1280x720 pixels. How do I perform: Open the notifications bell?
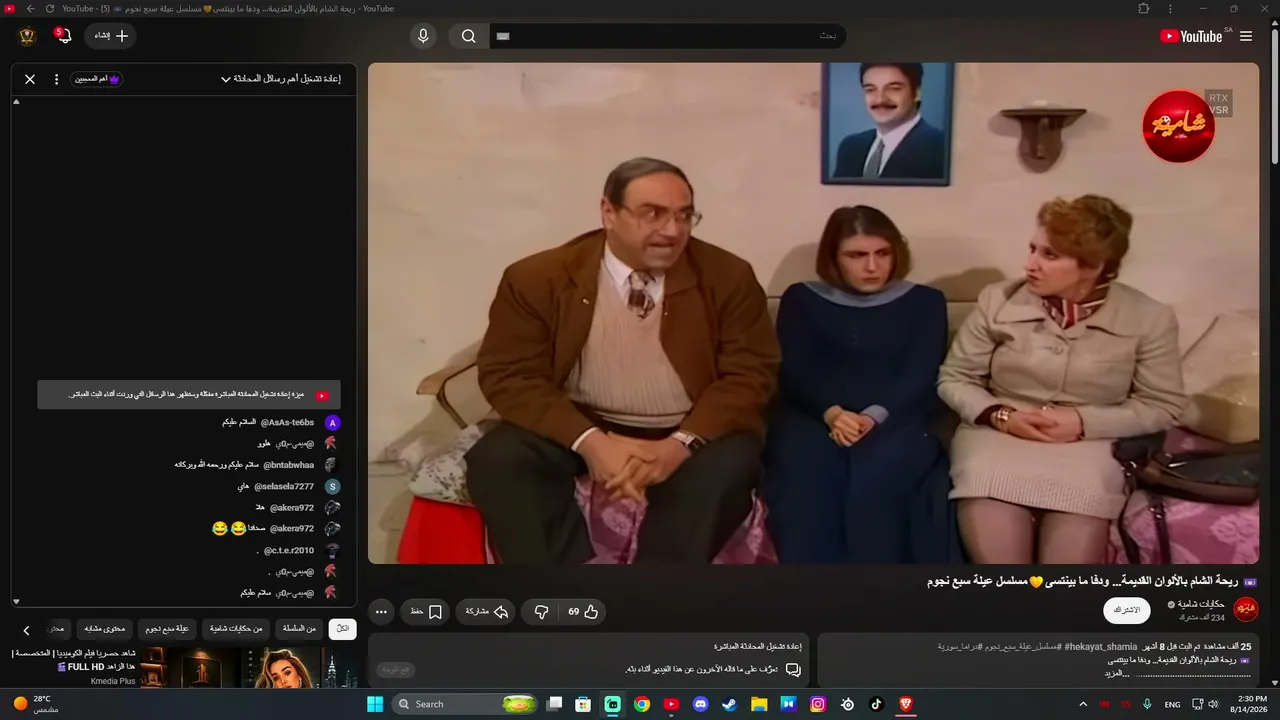[64, 36]
